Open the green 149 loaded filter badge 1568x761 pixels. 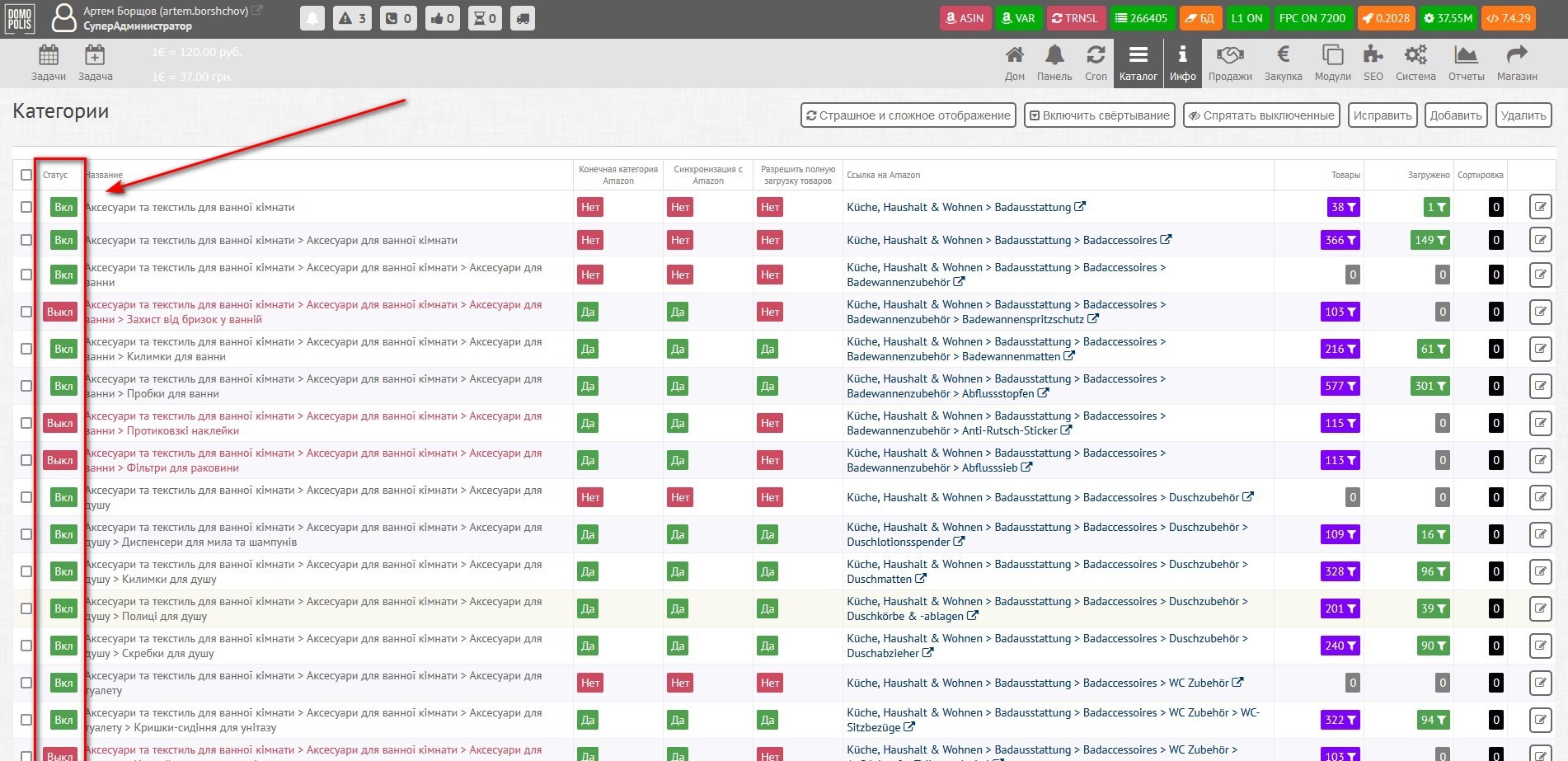[1430, 240]
